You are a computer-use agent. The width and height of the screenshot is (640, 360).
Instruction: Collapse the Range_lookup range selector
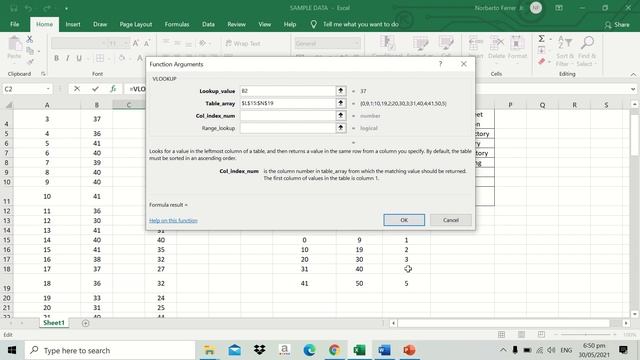pos(340,128)
